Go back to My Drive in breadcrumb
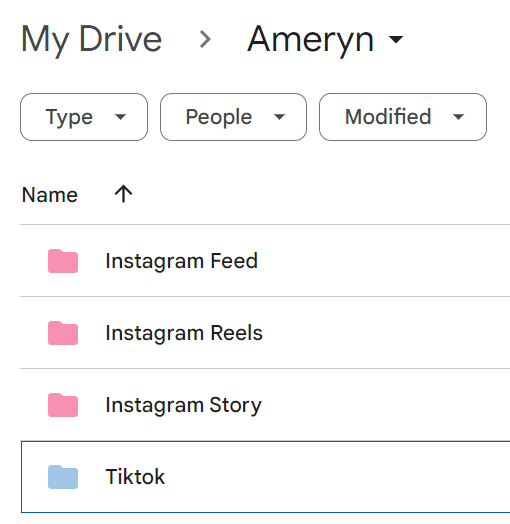Viewport: 510px width, 524px height. (x=91, y=40)
